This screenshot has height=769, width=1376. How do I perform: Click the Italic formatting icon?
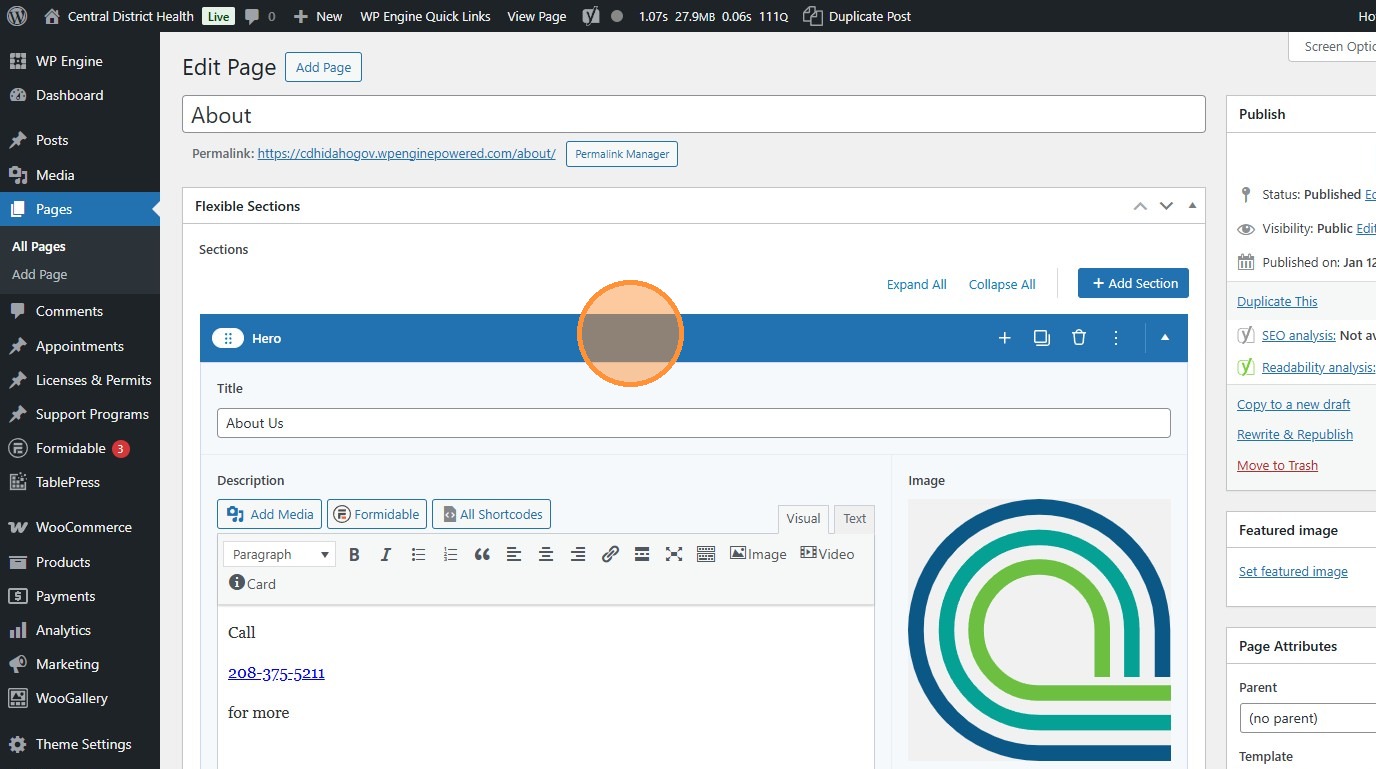386,554
